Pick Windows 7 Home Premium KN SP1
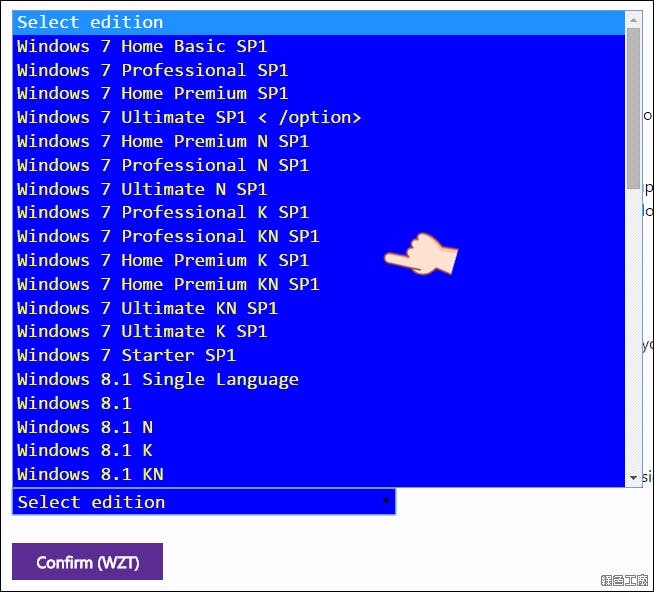 pos(319,284)
